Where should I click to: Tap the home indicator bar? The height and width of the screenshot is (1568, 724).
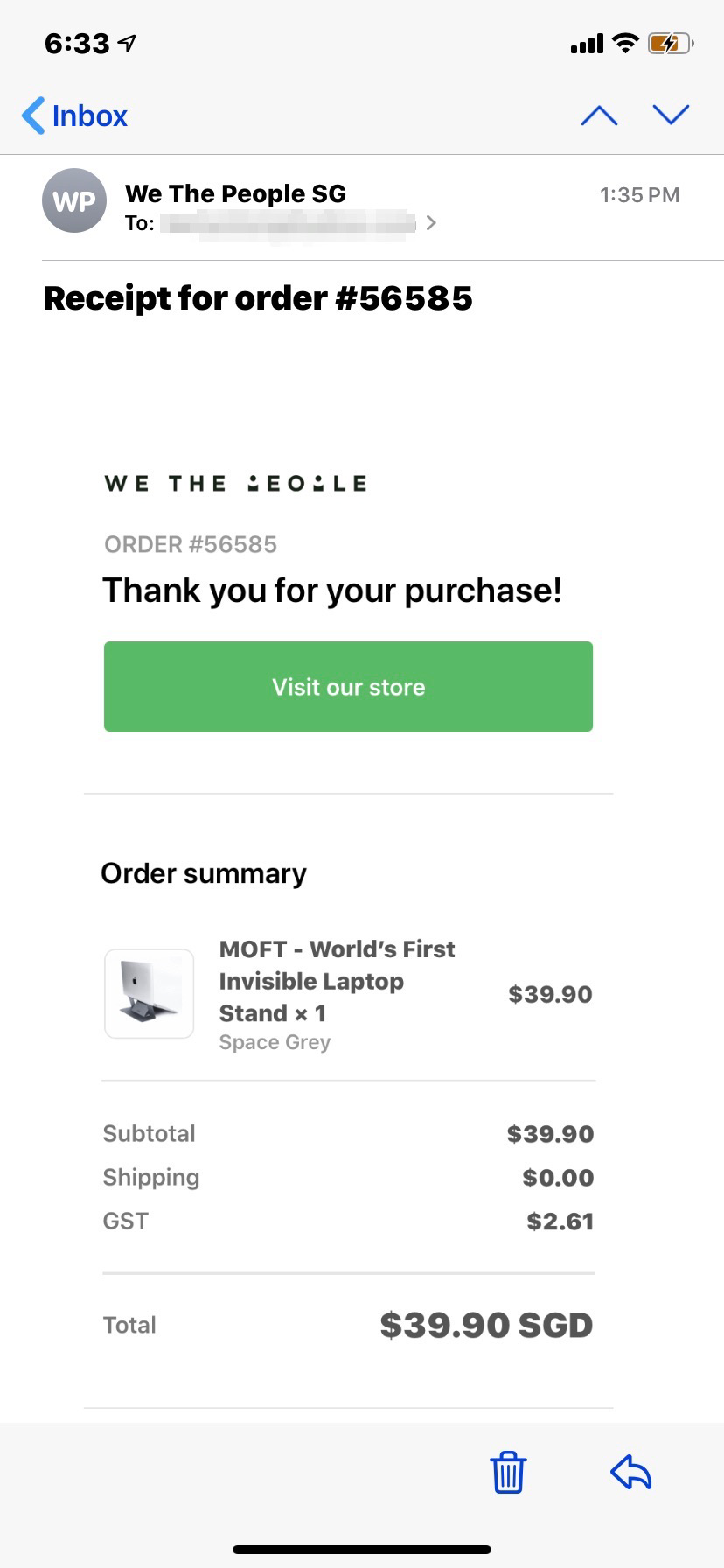362,1550
